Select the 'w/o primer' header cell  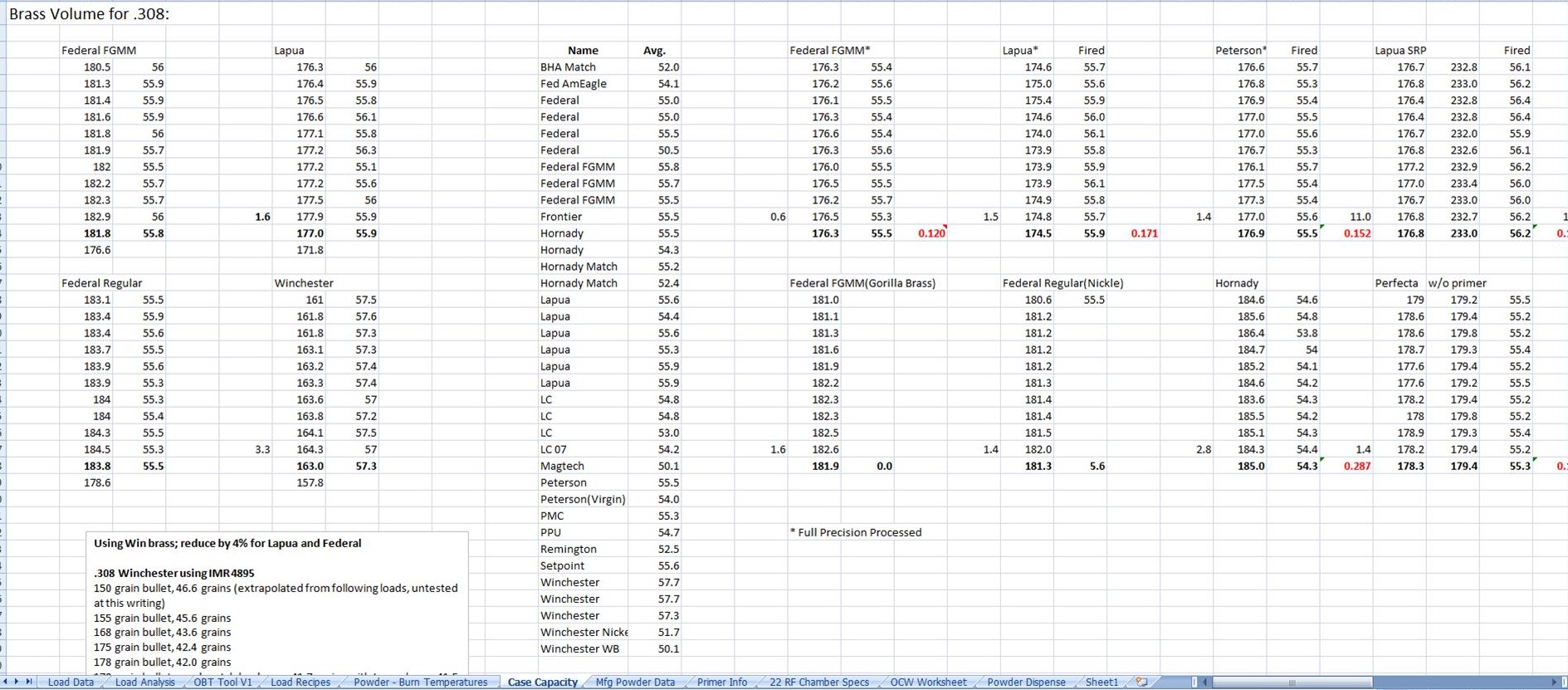point(1457,283)
